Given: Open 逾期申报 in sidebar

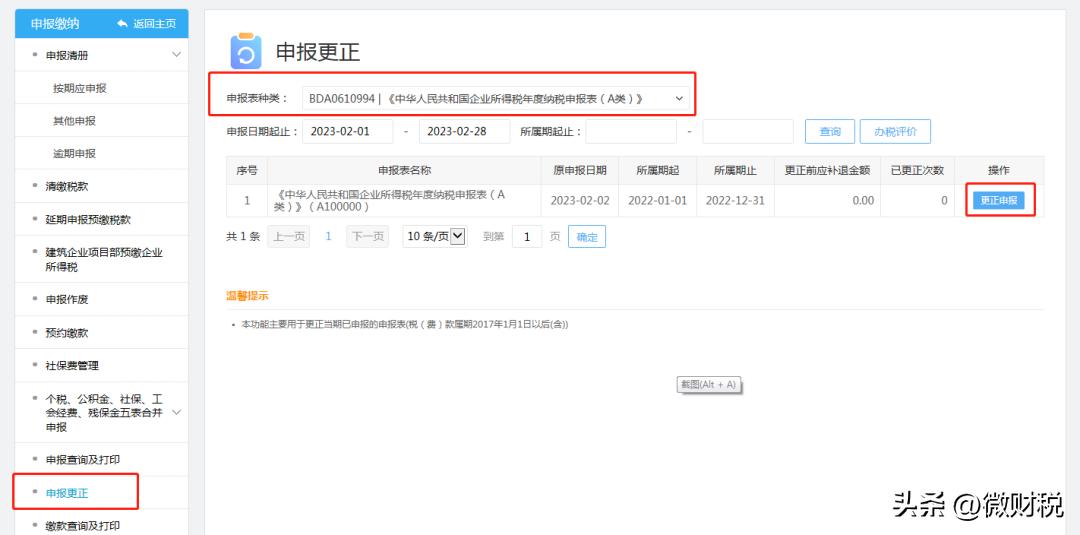Looking at the screenshot, I should tap(74, 154).
